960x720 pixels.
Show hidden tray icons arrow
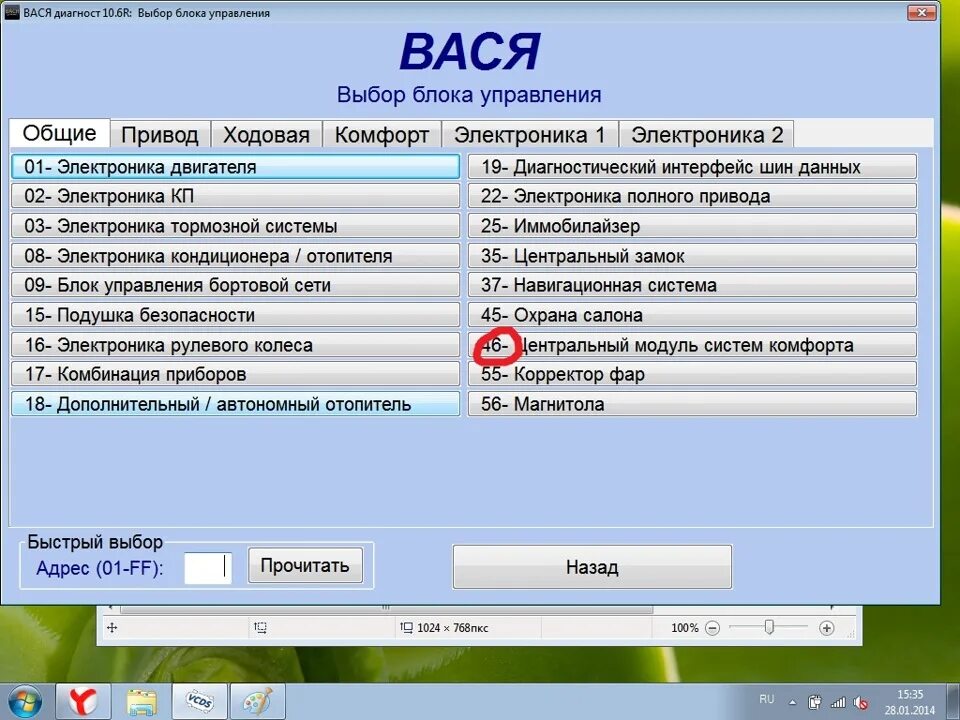792,702
